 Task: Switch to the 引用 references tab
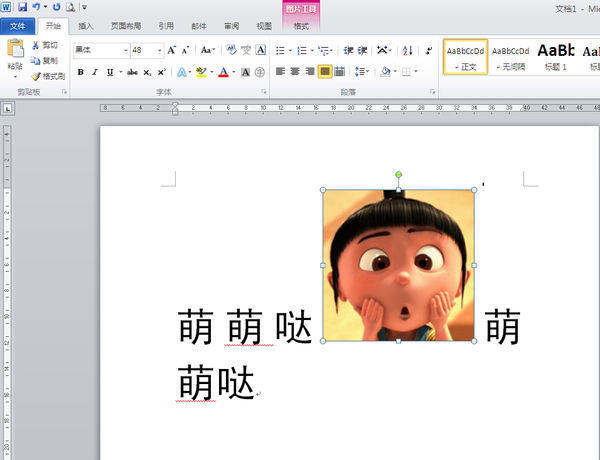pos(166,26)
